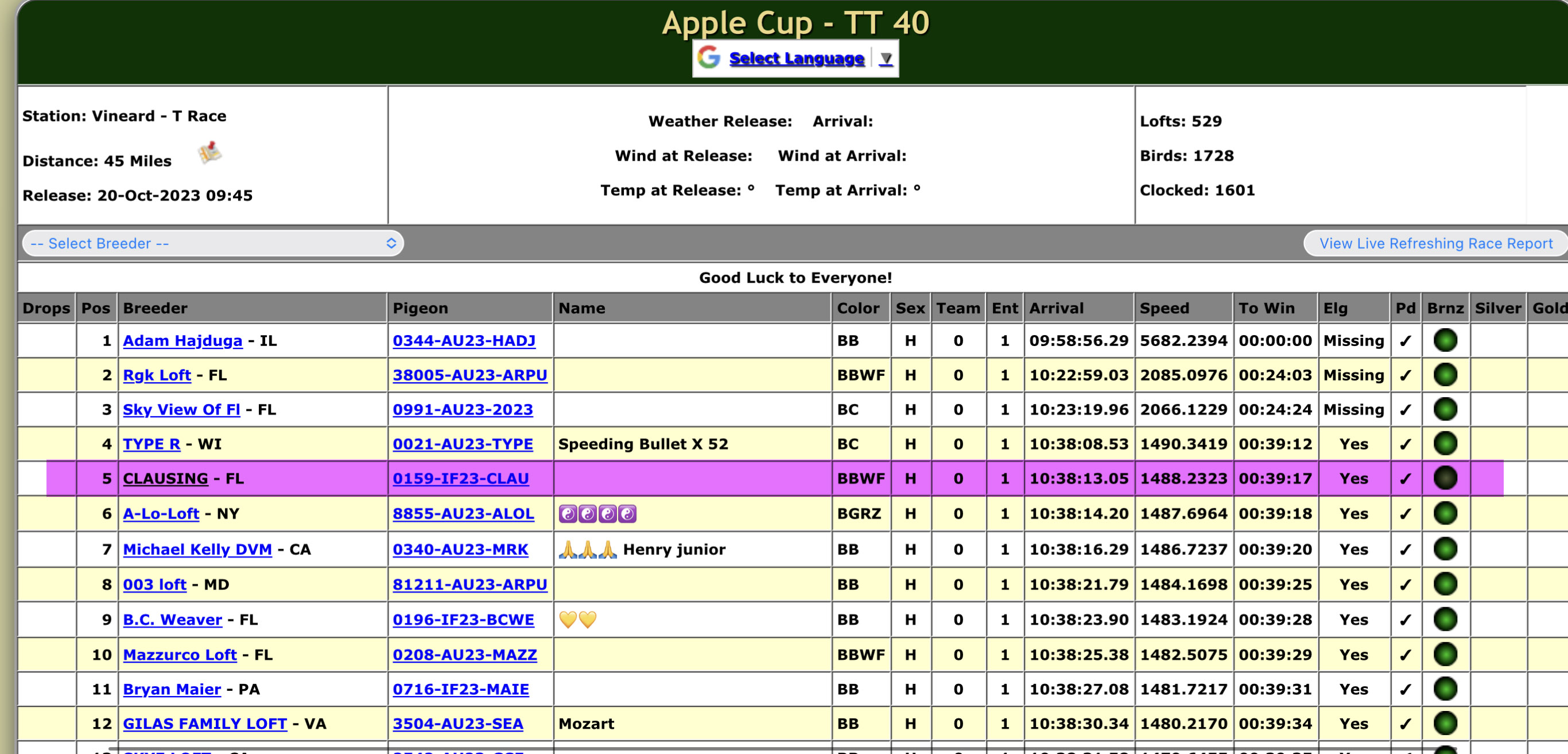Click the Pd checkmark for Rgk Loft
1568x754 pixels.
1405,375
